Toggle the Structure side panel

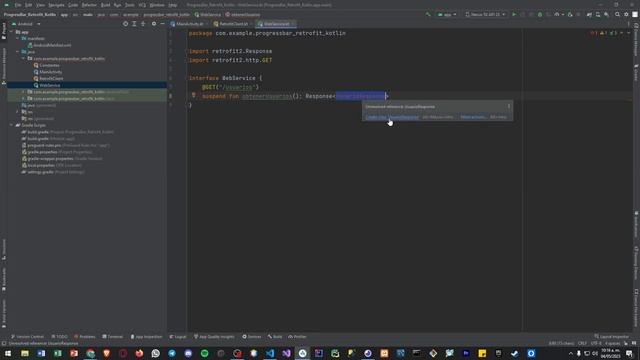(x=4, y=249)
